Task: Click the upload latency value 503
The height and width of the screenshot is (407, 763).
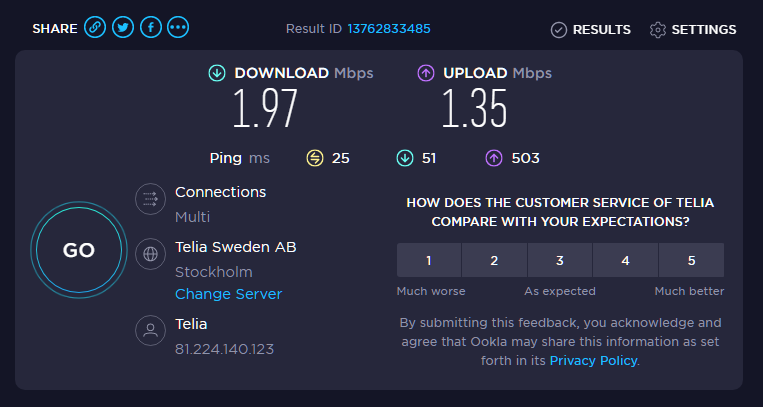Action: tap(526, 158)
